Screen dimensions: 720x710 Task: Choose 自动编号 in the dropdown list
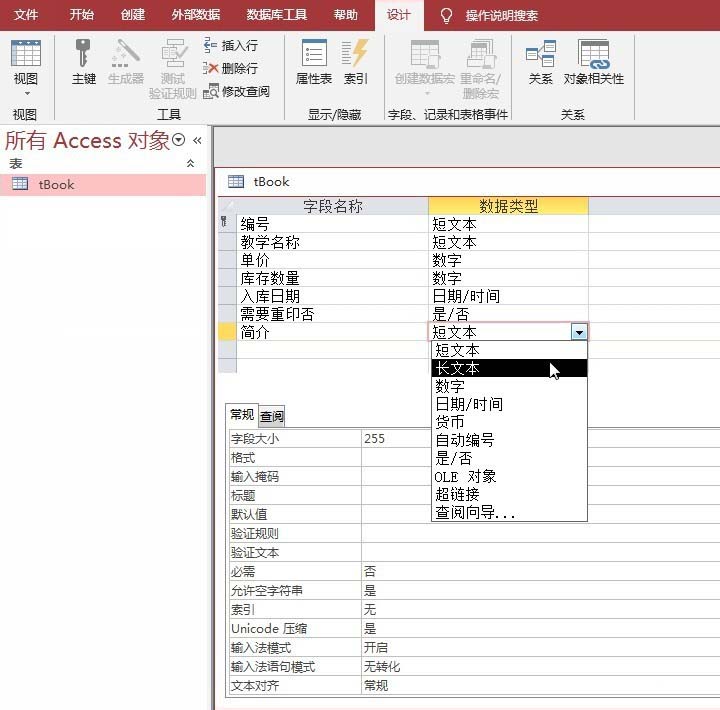[509, 440]
